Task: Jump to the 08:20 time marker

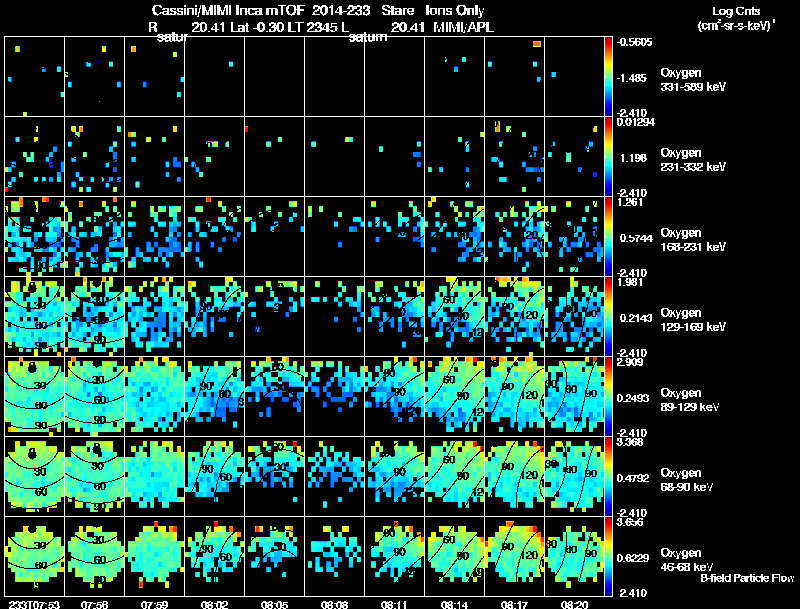Action: [575, 604]
